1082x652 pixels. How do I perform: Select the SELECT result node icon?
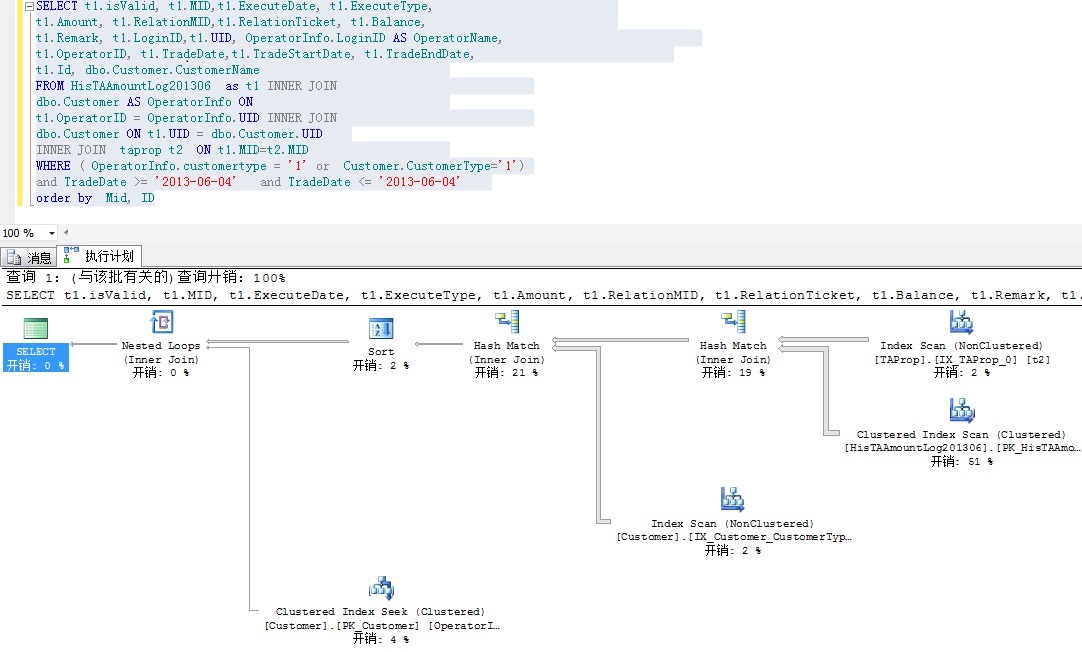(x=36, y=328)
